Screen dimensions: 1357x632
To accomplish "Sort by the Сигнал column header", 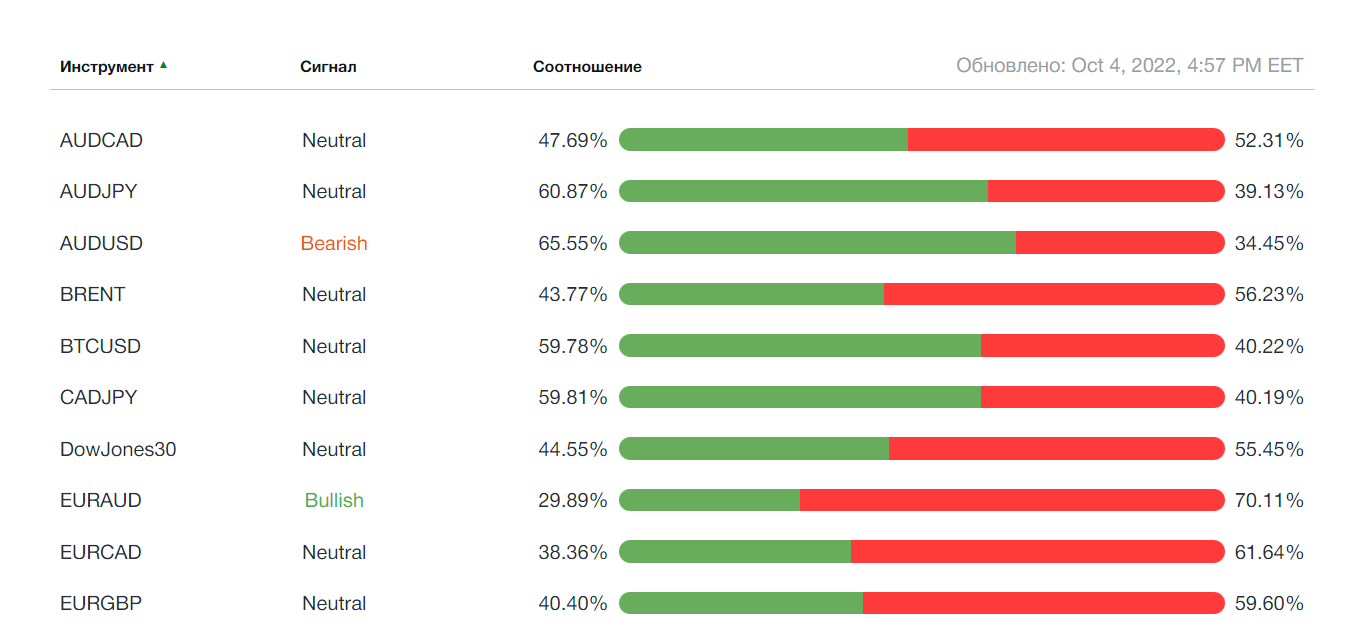I will [x=328, y=67].
